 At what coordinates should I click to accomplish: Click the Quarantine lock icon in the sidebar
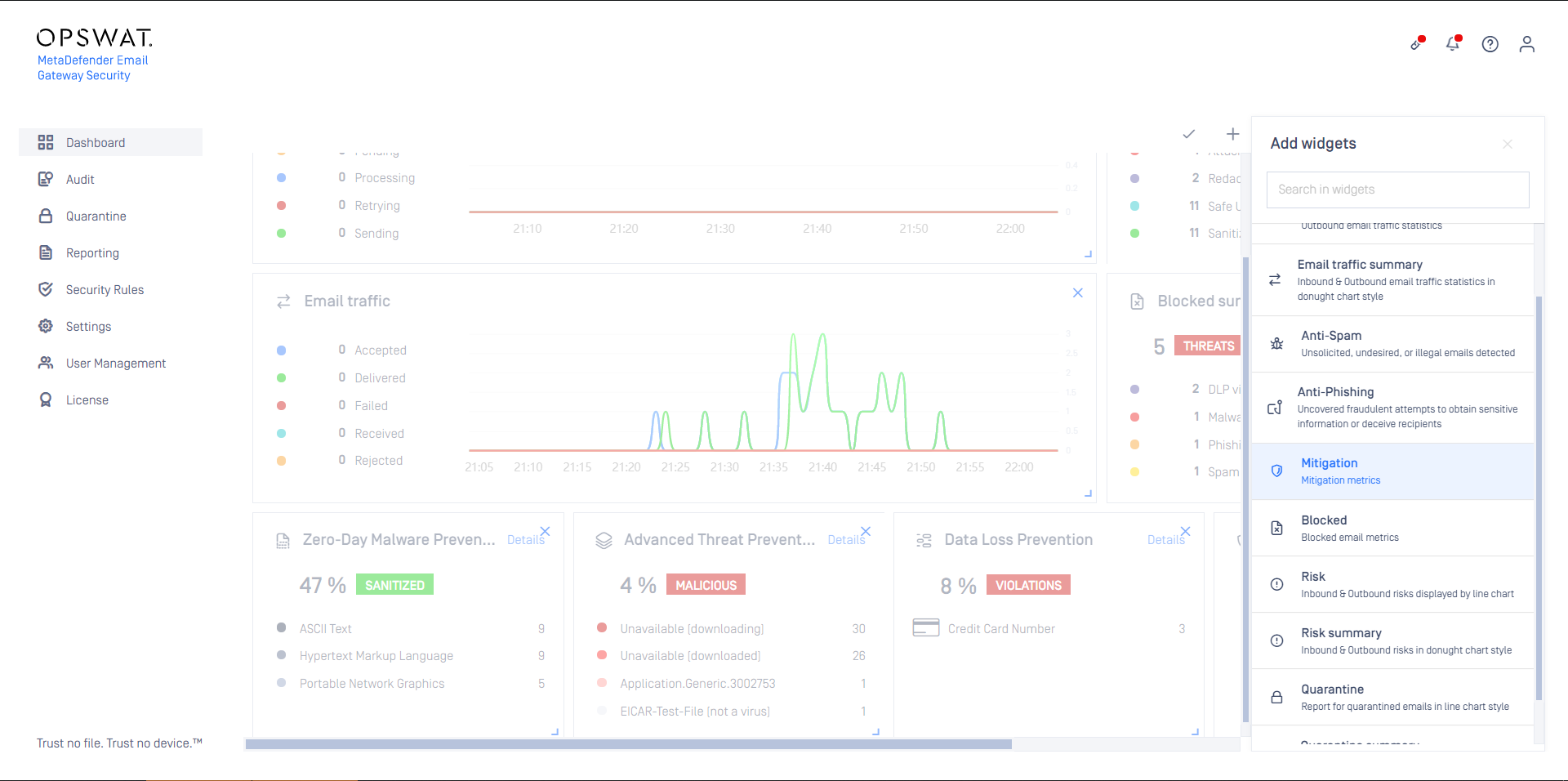point(46,216)
